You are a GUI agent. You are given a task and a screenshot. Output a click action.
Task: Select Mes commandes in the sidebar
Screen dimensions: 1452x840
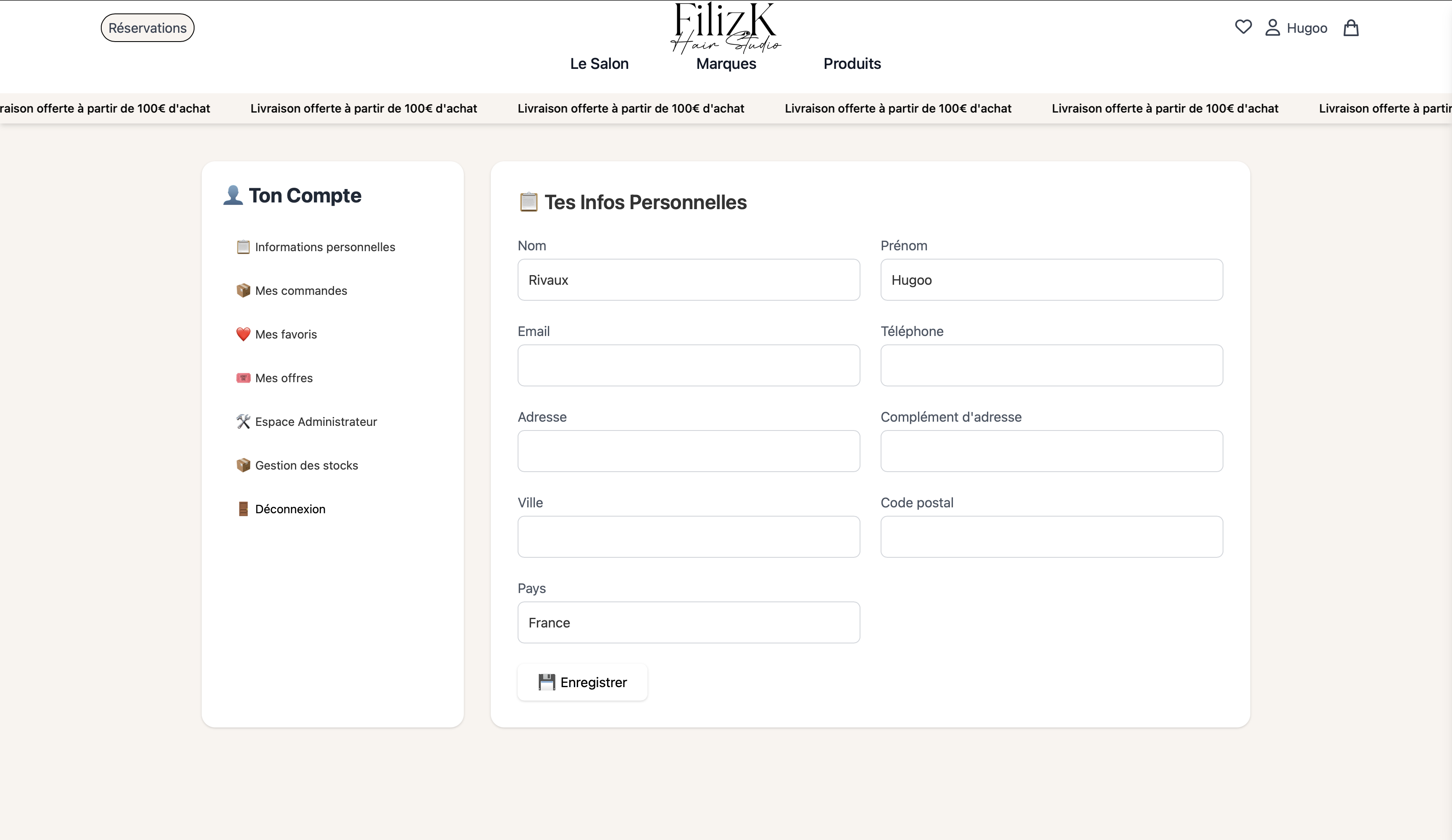tap(301, 290)
